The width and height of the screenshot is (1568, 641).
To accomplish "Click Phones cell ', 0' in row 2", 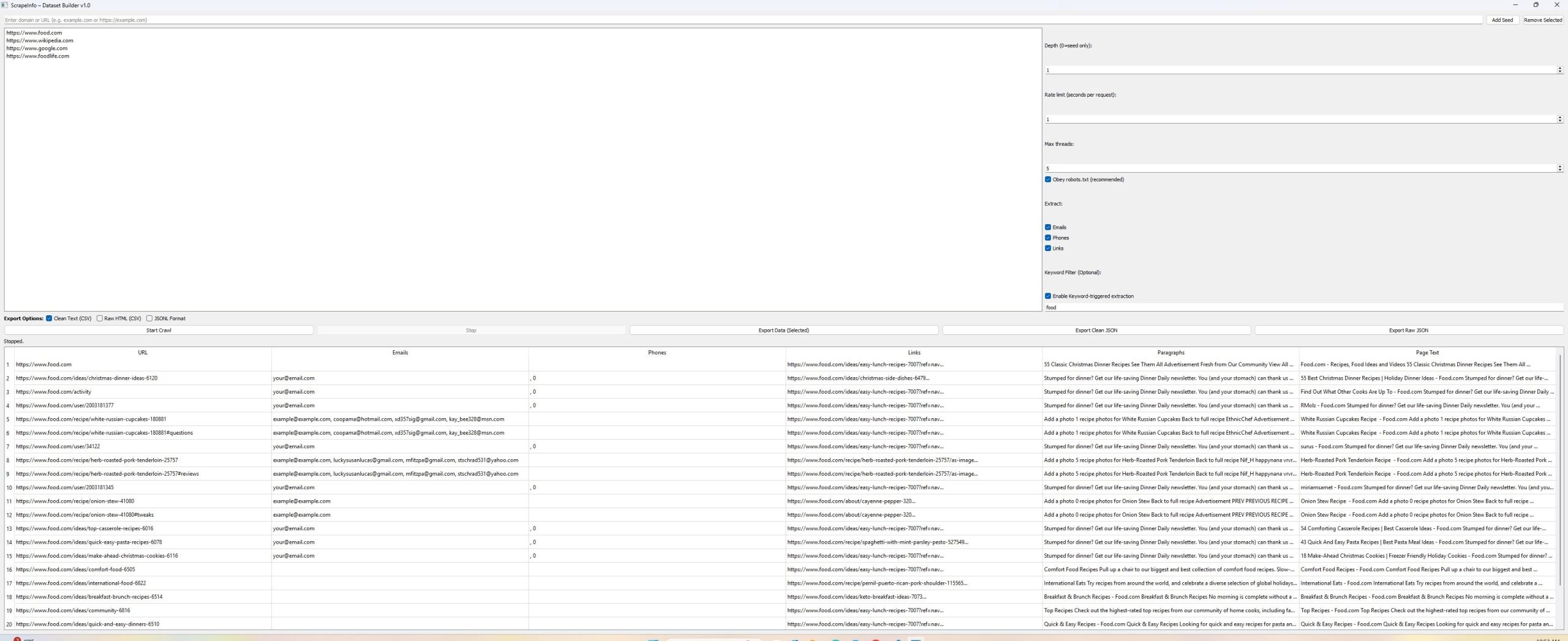I will (x=657, y=378).
